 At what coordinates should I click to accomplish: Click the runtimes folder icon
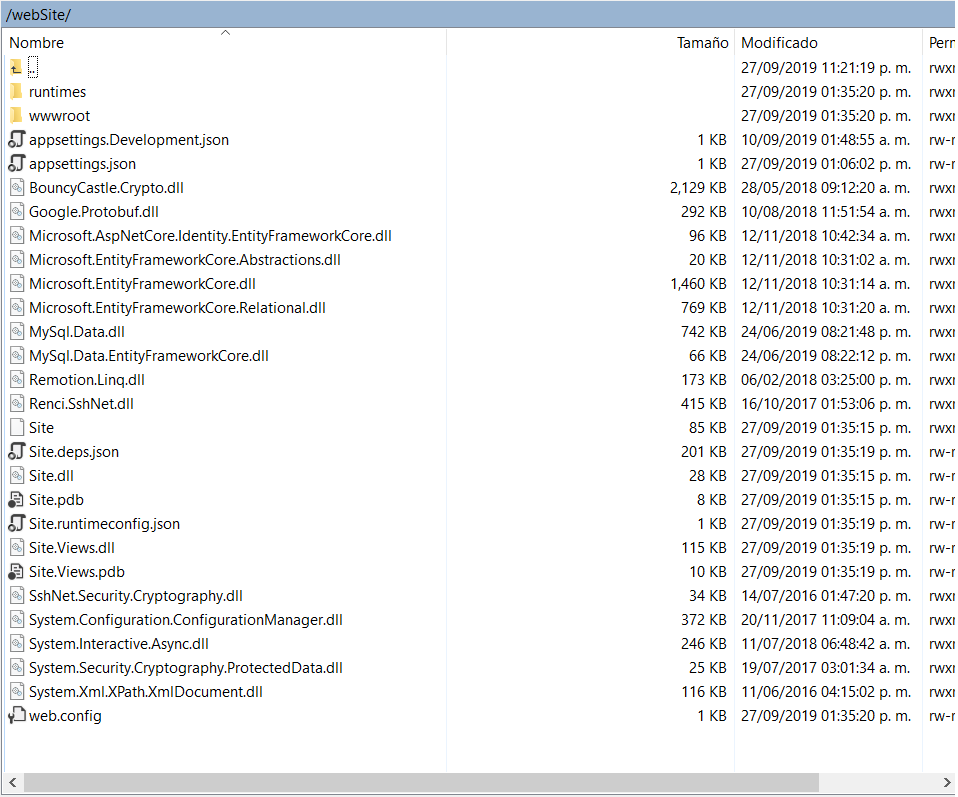[16, 92]
